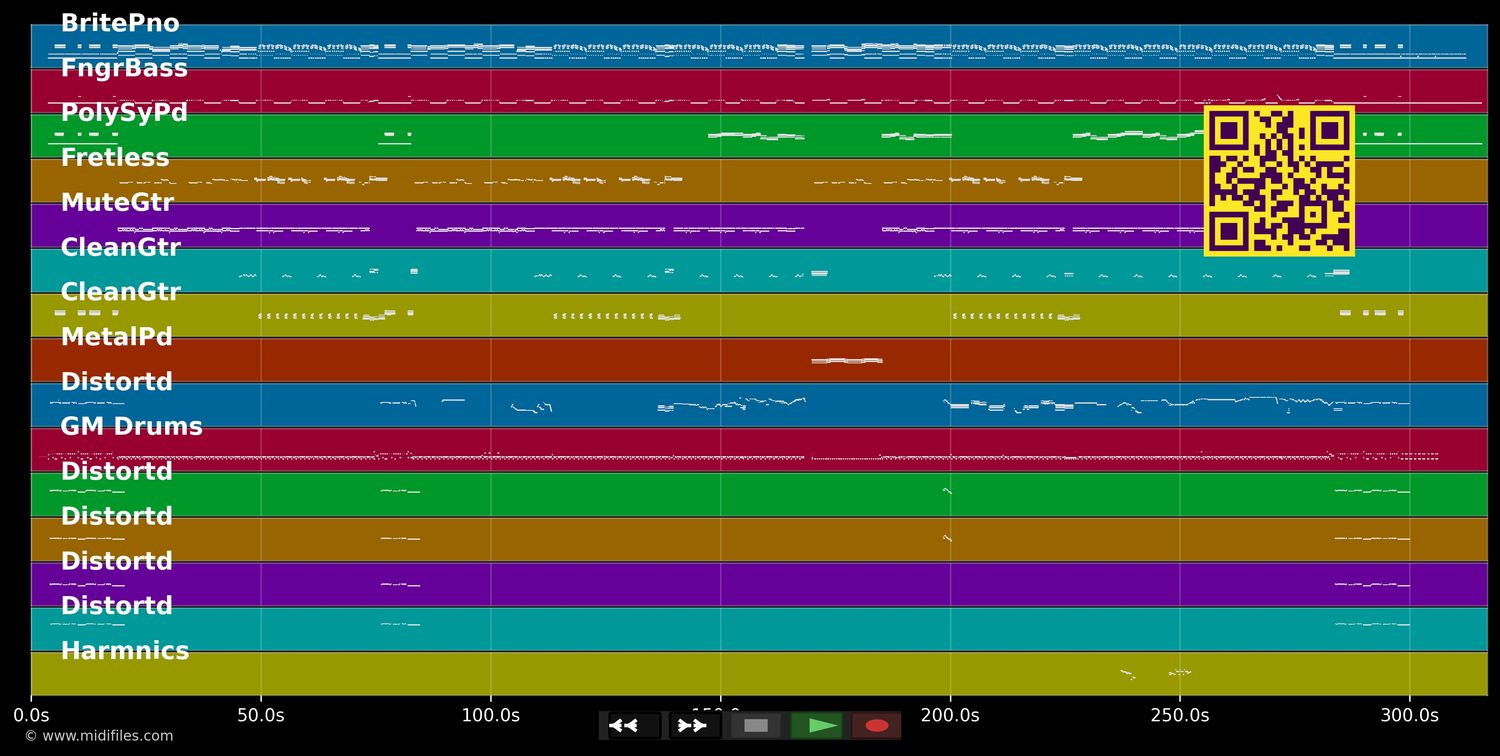Click the Harmnics track label

point(125,651)
